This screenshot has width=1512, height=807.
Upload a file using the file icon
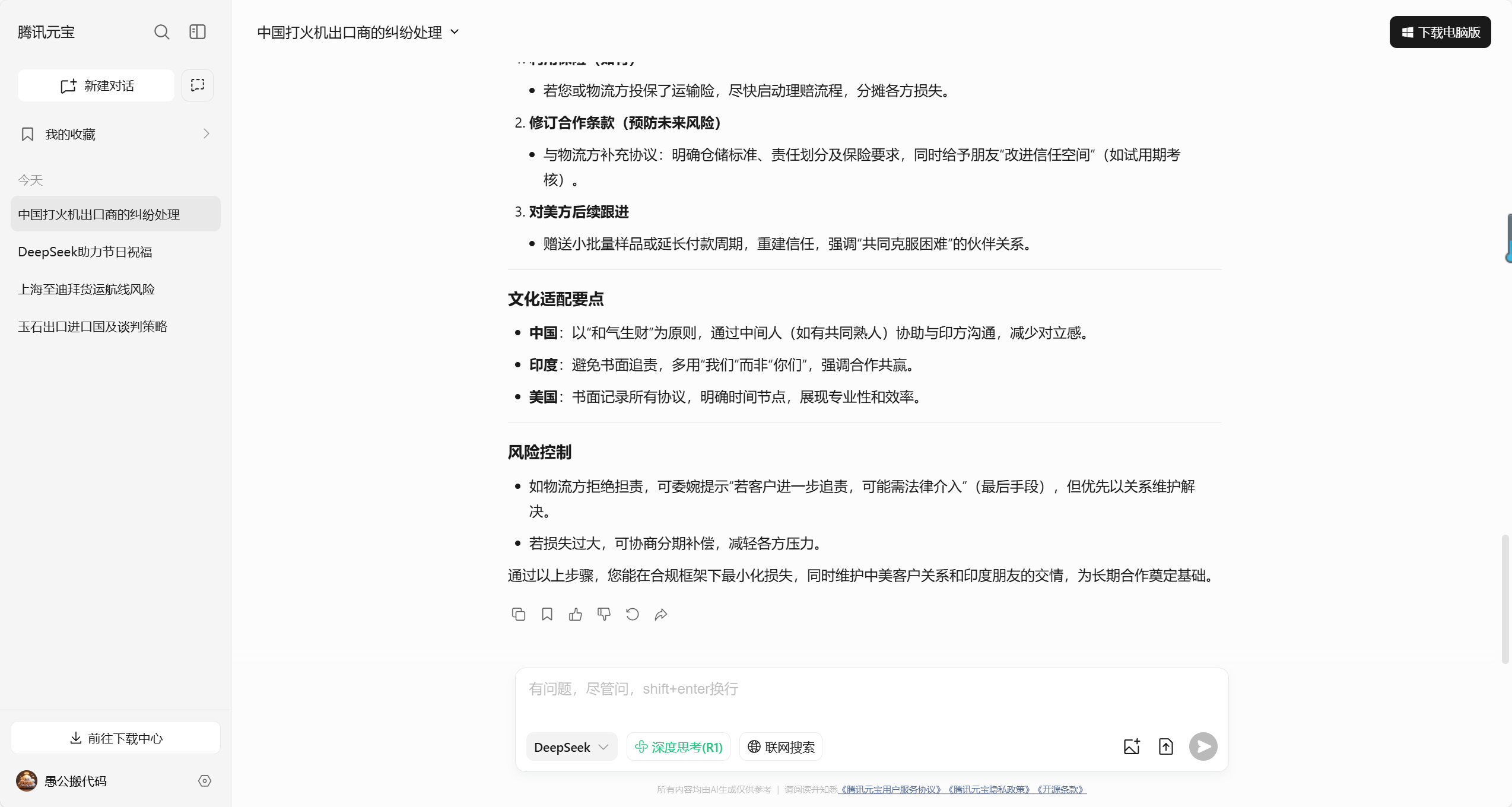pyautogui.click(x=1166, y=746)
